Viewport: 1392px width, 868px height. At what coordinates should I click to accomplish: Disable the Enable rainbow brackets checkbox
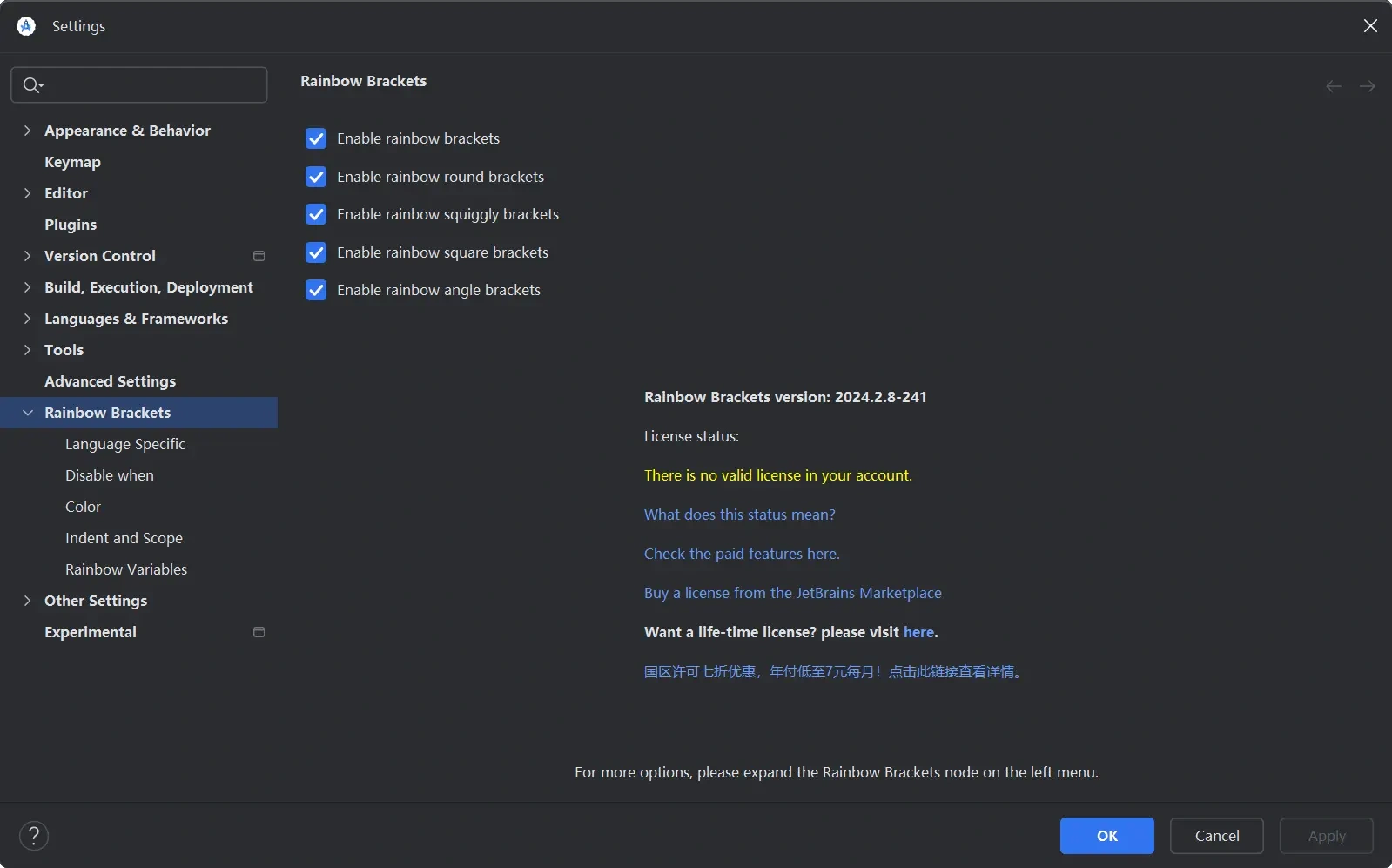pyautogui.click(x=316, y=138)
